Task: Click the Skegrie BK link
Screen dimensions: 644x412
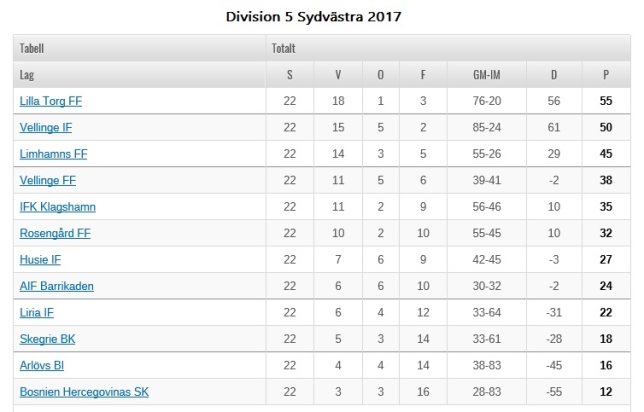Action: (x=47, y=339)
